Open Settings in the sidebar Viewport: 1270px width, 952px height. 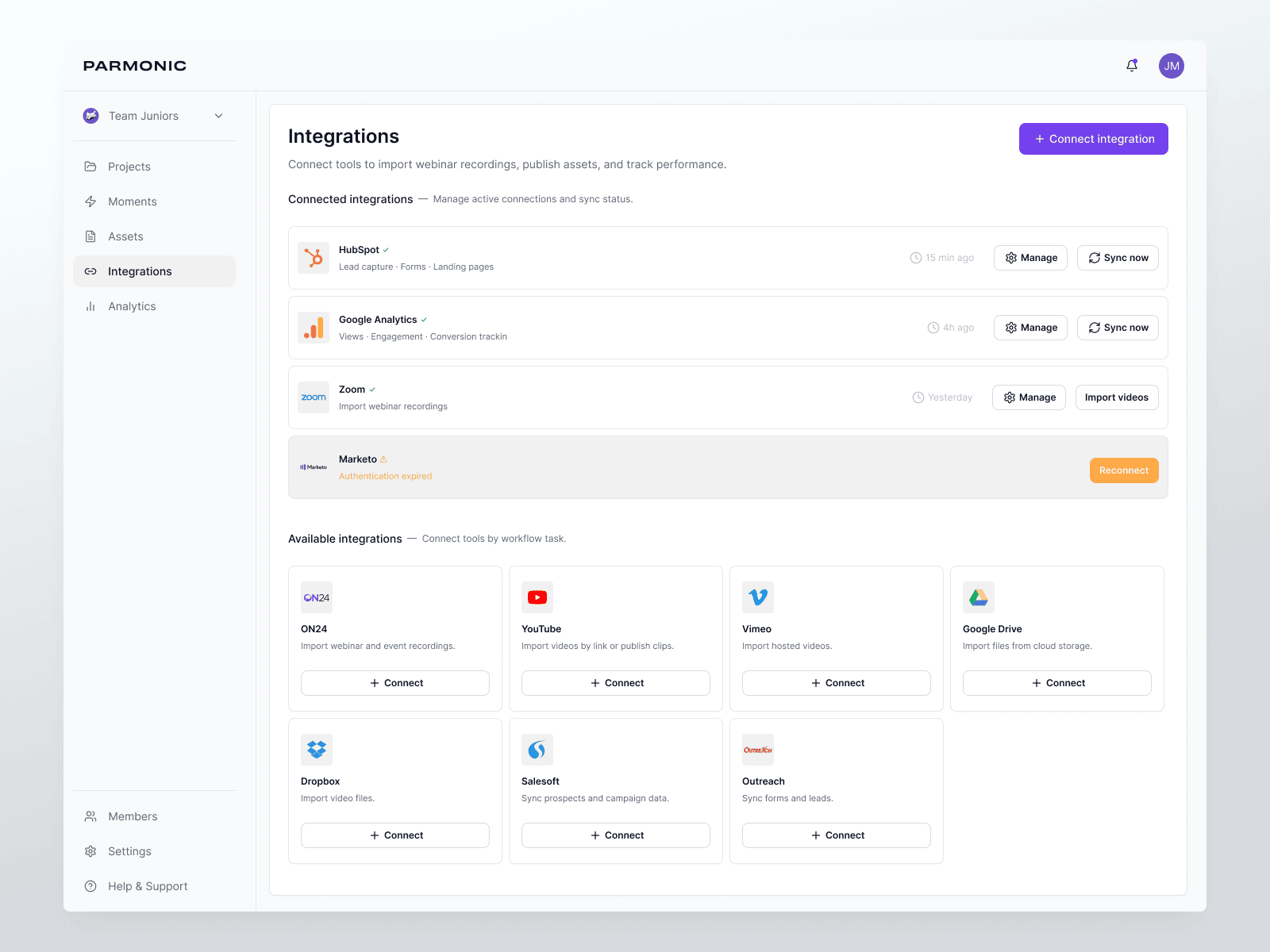[155, 851]
